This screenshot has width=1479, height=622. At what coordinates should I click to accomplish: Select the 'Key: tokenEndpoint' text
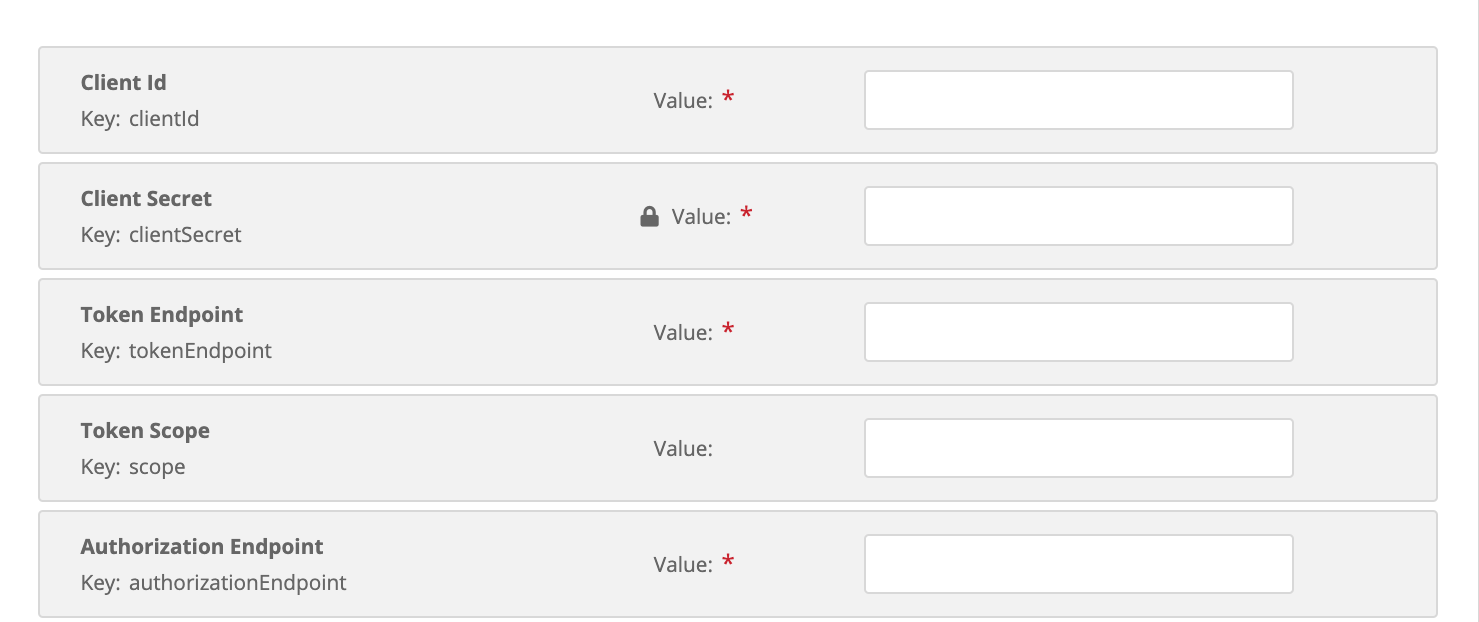pyautogui.click(x=176, y=351)
